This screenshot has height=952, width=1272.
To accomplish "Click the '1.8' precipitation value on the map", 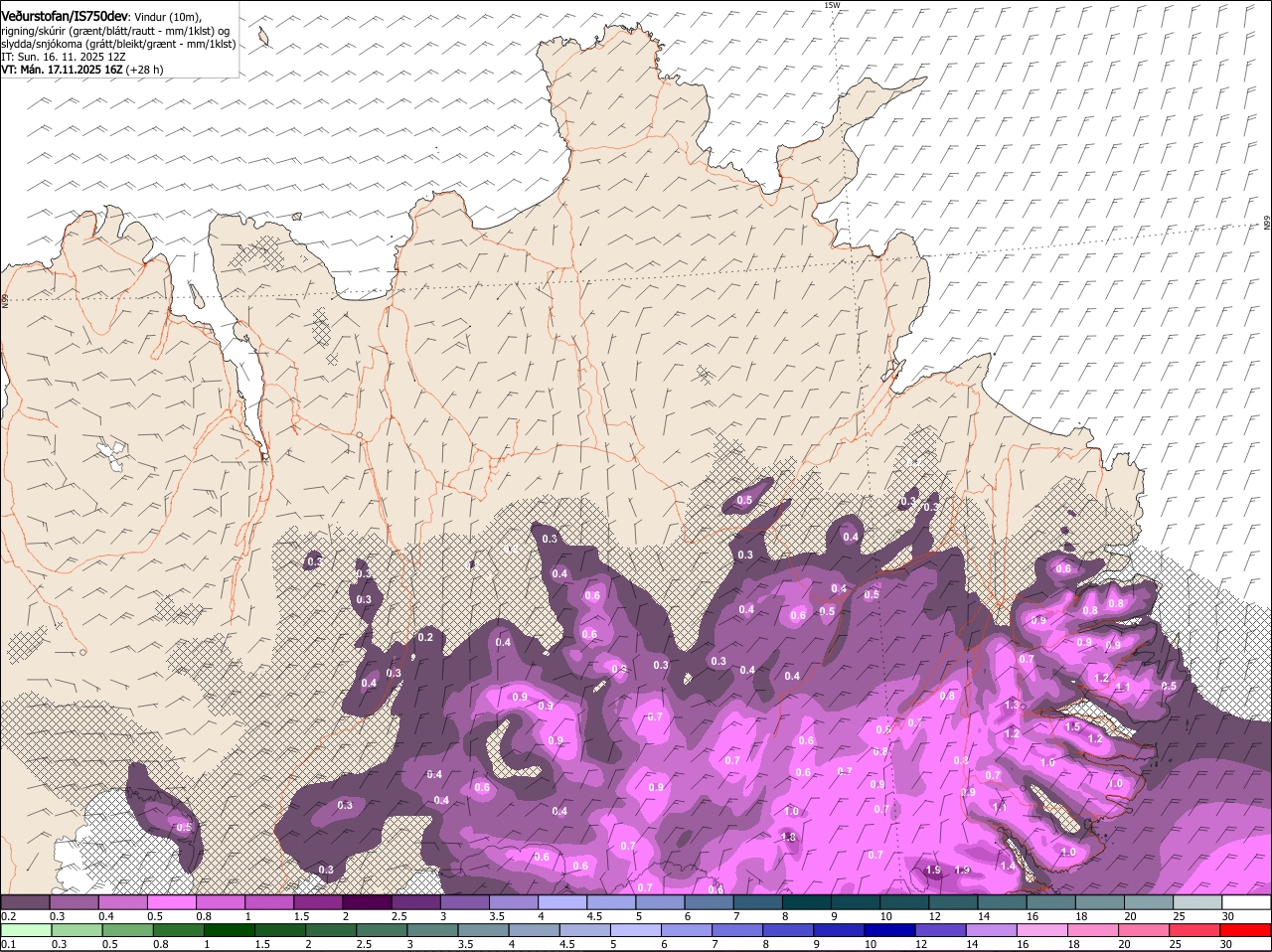I will [789, 838].
